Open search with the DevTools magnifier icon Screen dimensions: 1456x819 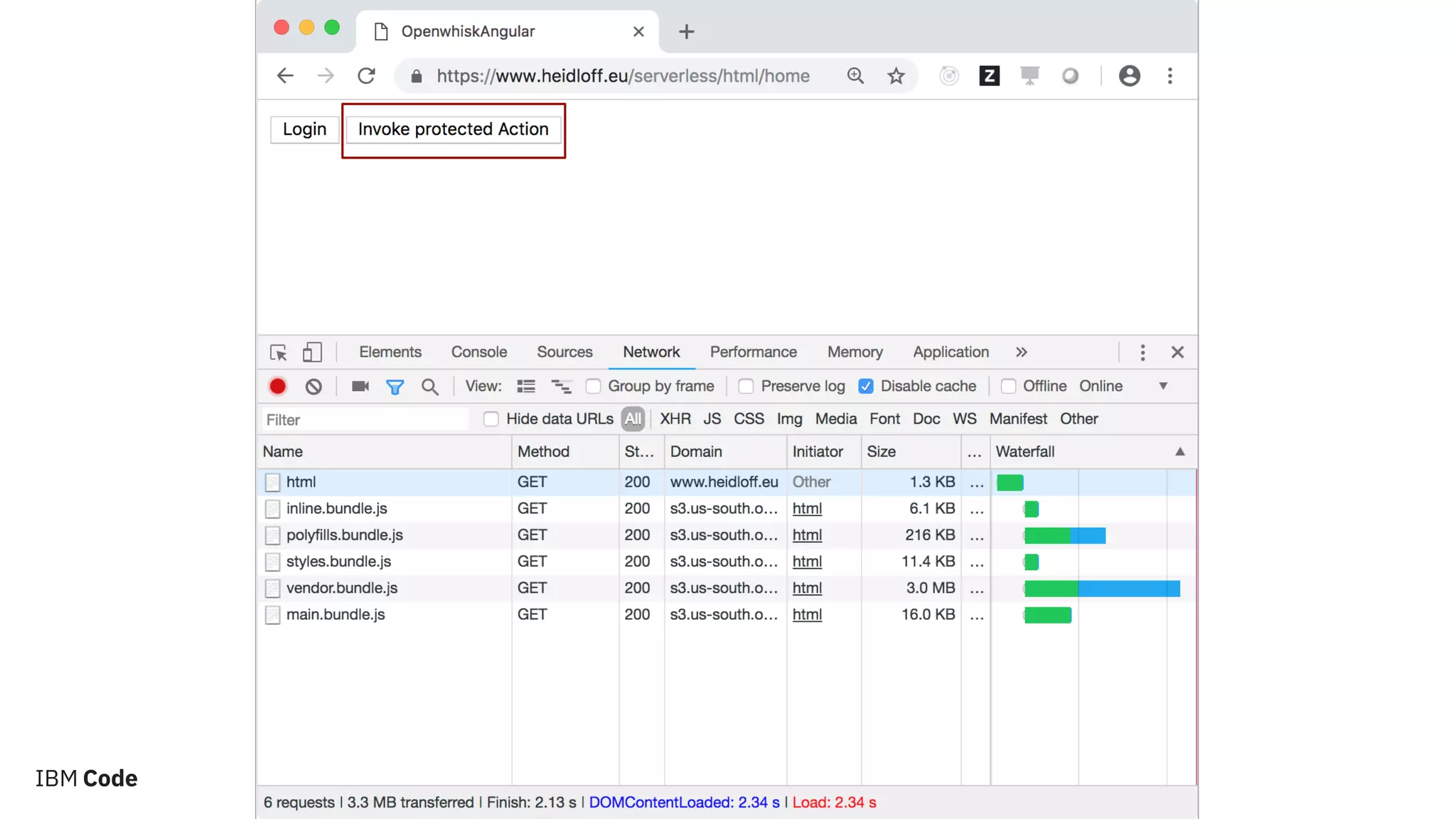(x=429, y=386)
